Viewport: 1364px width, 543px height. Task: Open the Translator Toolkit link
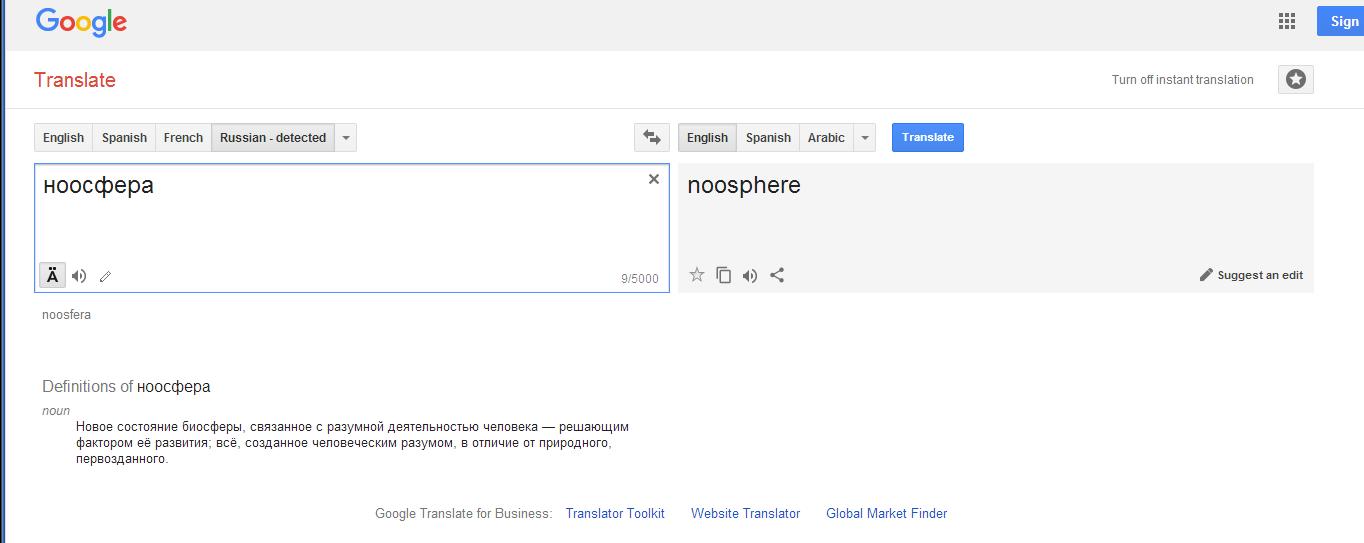(x=615, y=513)
